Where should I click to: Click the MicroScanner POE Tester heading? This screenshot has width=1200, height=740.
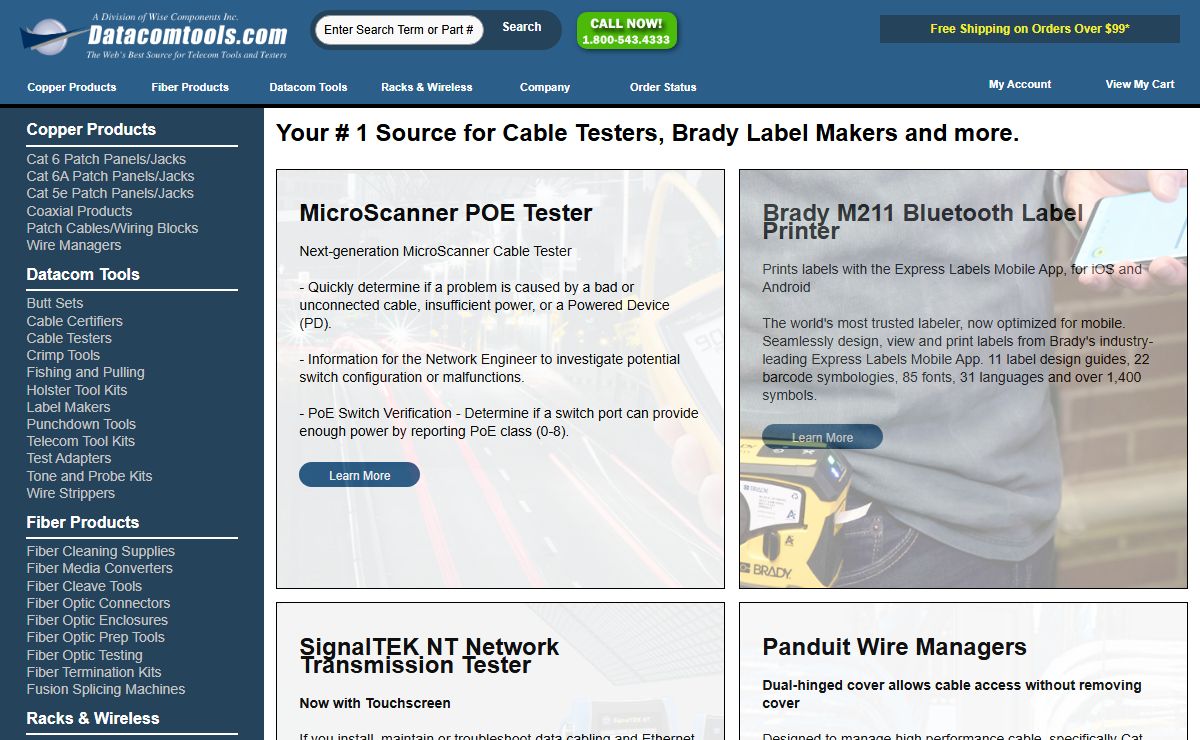(x=446, y=213)
